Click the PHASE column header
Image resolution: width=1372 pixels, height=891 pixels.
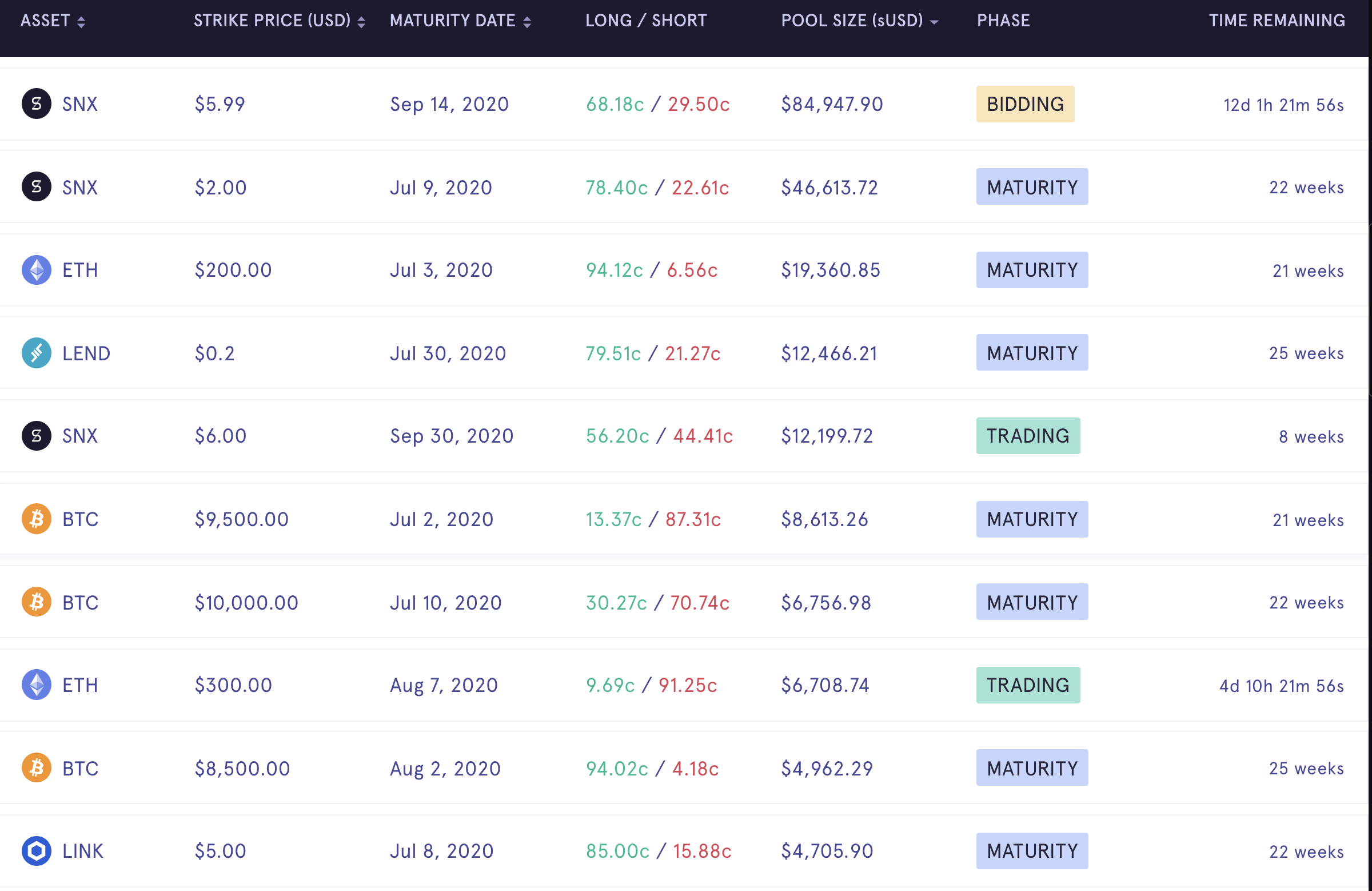(1003, 21)
